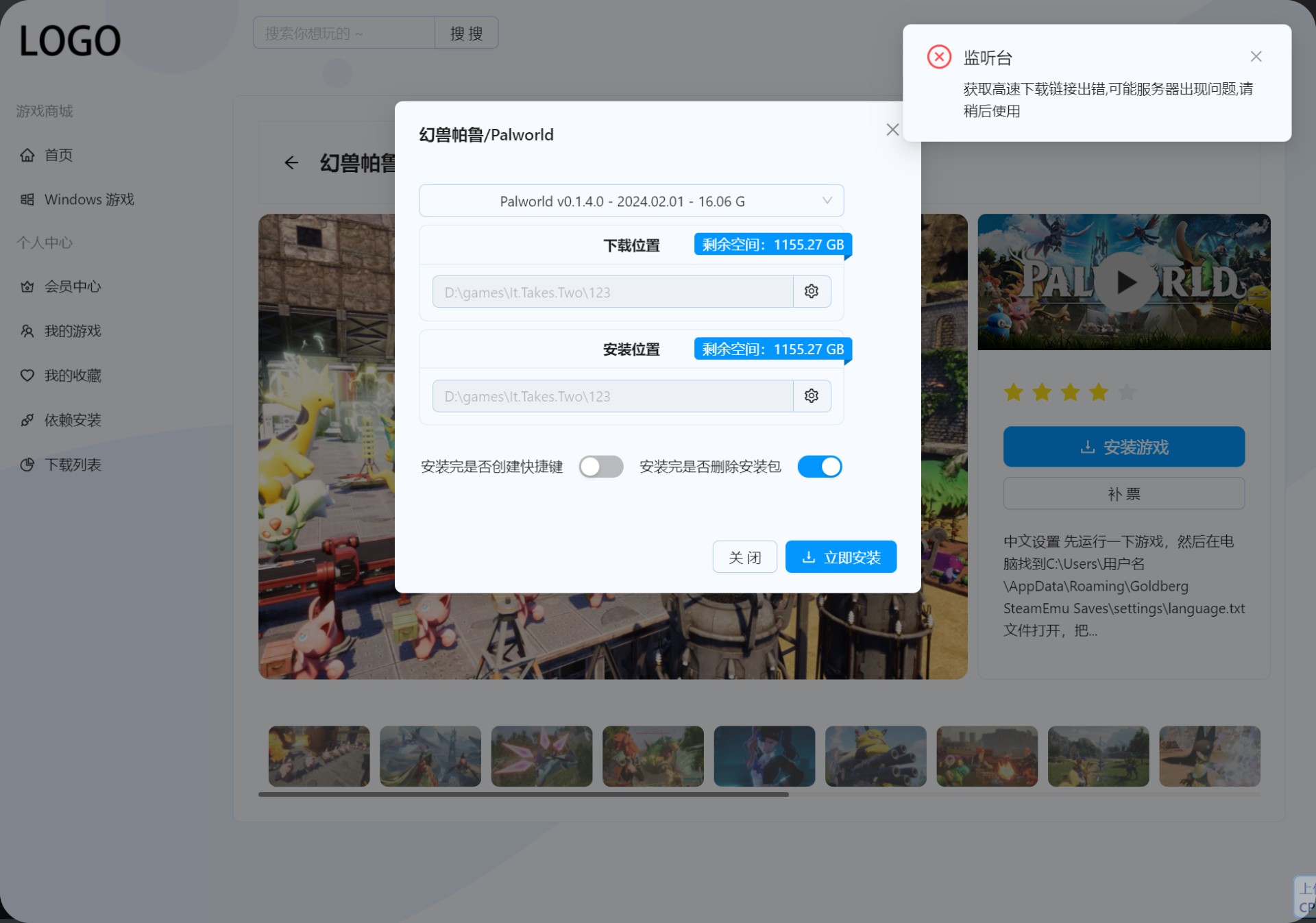Toggle 安装完是否创建快捷键 switch
The width and height of the screenshot is (1316, 923).
[x=601, y=467]
